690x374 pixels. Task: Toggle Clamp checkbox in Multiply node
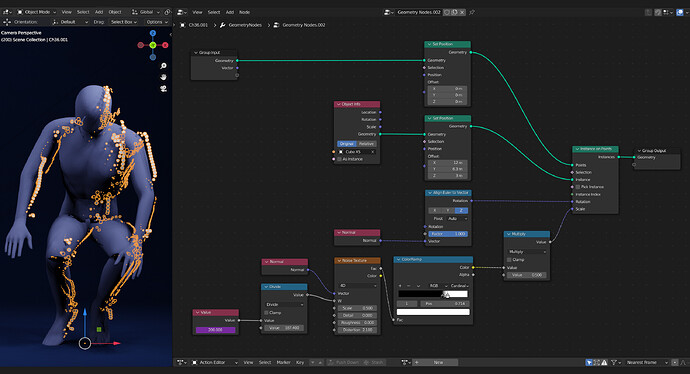(509, 260)
